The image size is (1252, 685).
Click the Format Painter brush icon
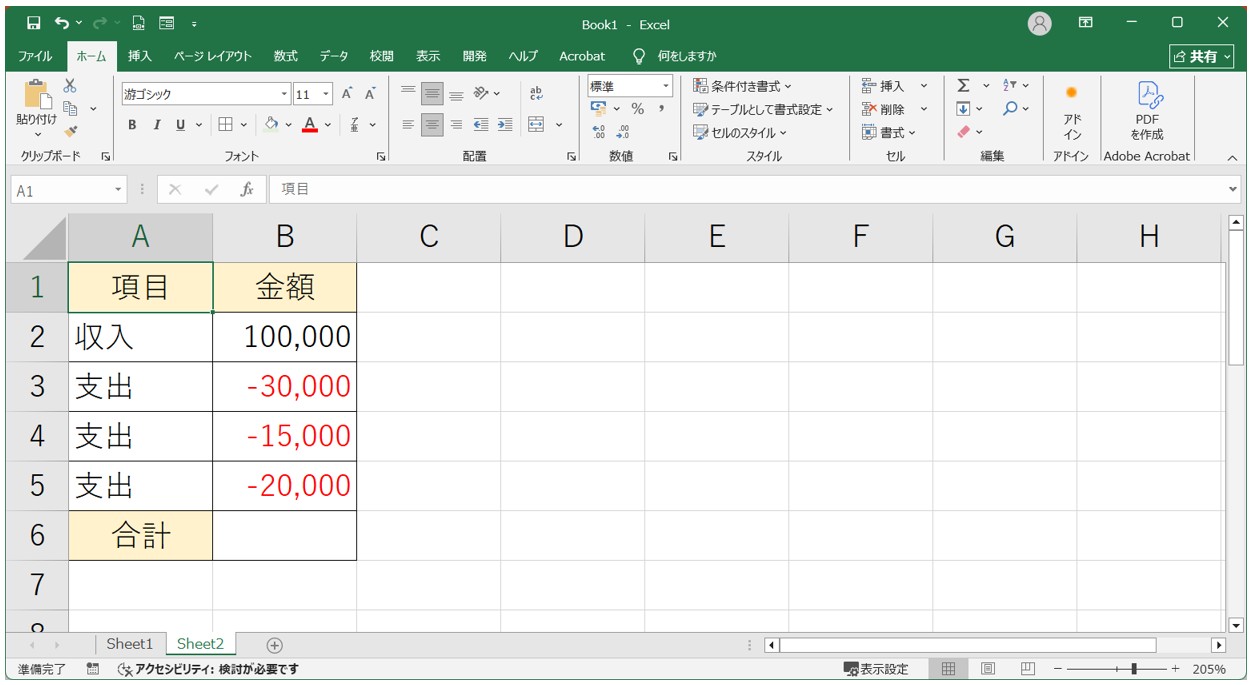pos(70,131)
